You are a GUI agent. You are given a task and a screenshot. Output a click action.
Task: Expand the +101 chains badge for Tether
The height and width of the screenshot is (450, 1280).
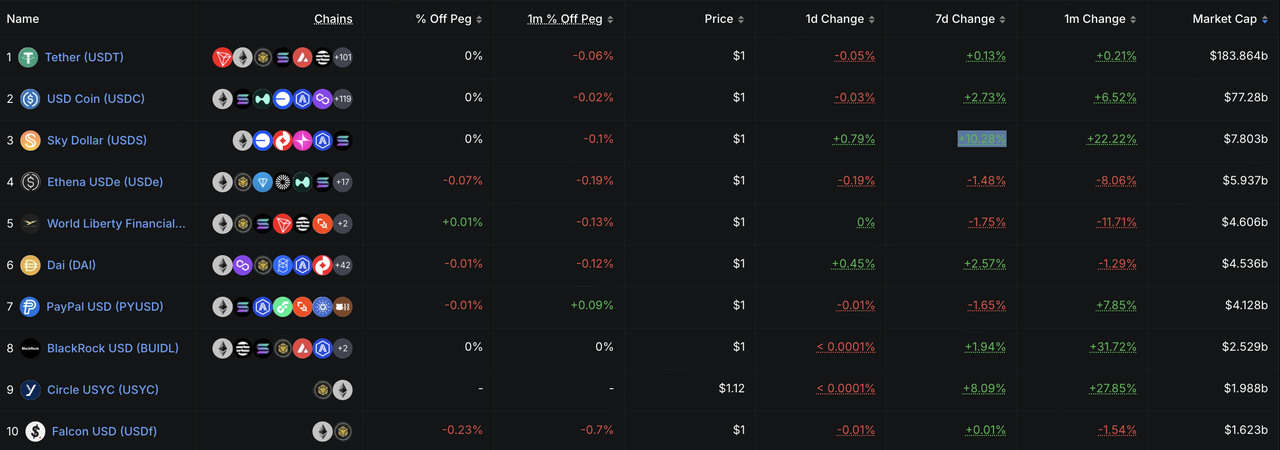coord(342,57)
